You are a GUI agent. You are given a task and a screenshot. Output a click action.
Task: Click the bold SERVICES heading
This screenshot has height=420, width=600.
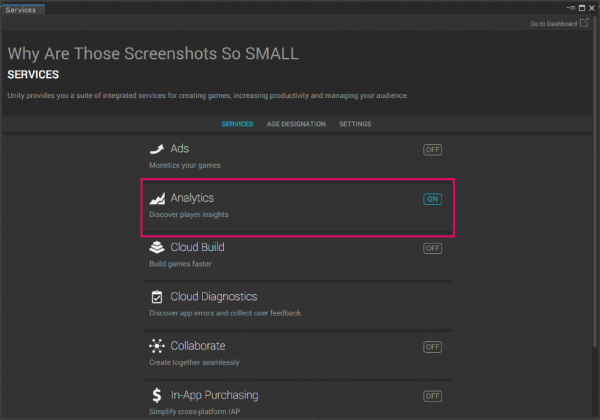33,75
